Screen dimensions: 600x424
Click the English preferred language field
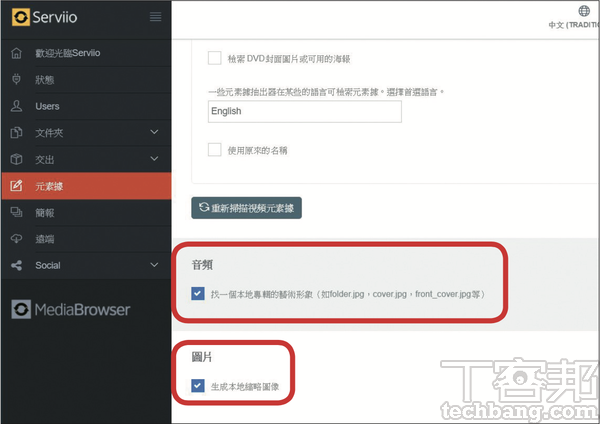[304, 112]
